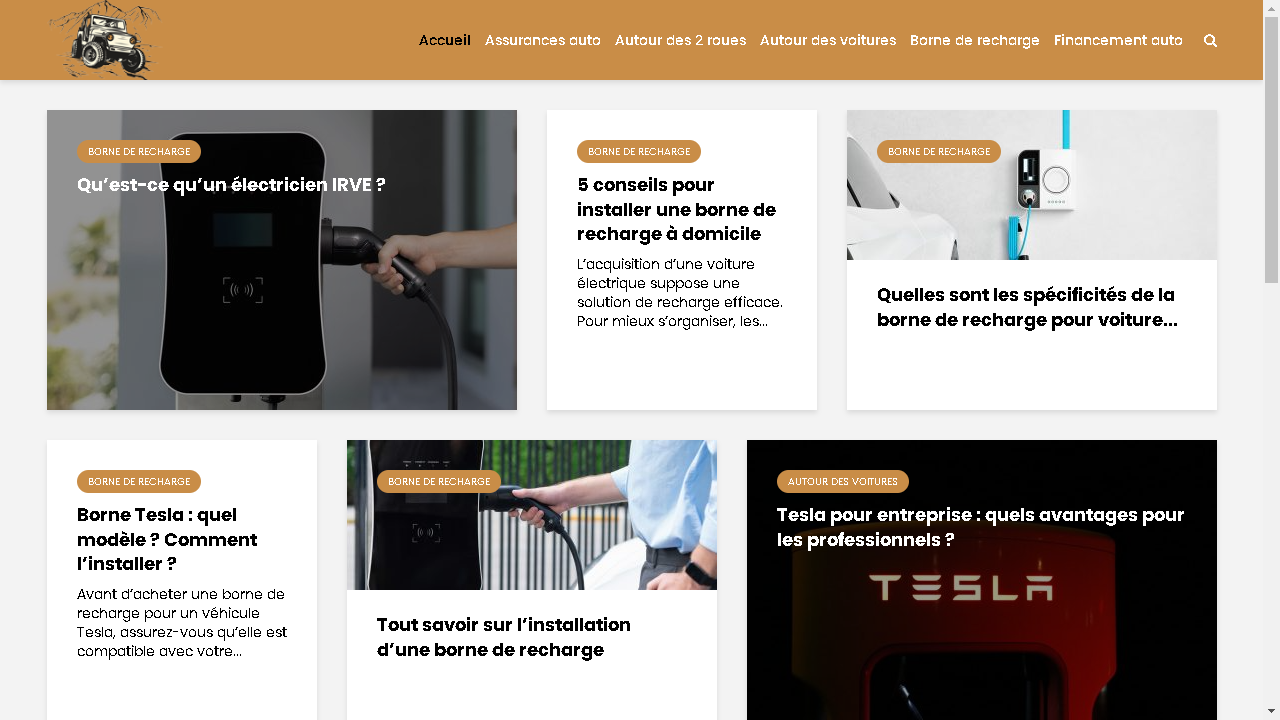This screenshot has height=720, width=1280.
Task: Open the Financement auto menu
Action: click(x=1118, y=40)
